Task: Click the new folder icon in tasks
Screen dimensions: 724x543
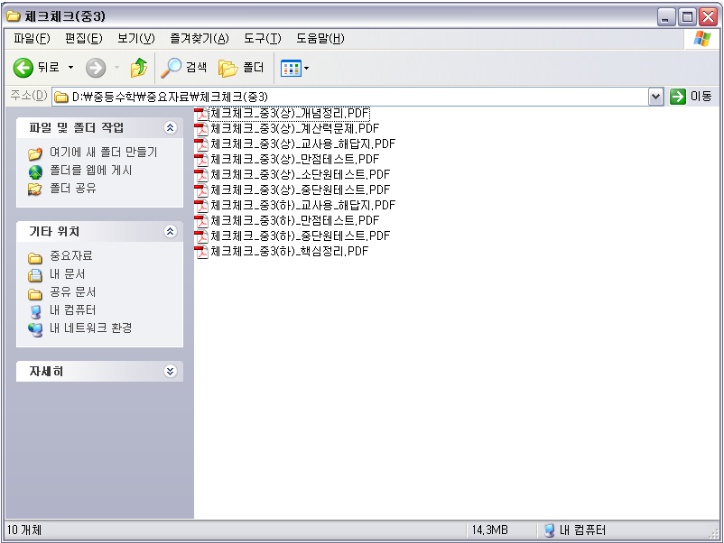Action: pyautogui.click(x=35, y=153)
